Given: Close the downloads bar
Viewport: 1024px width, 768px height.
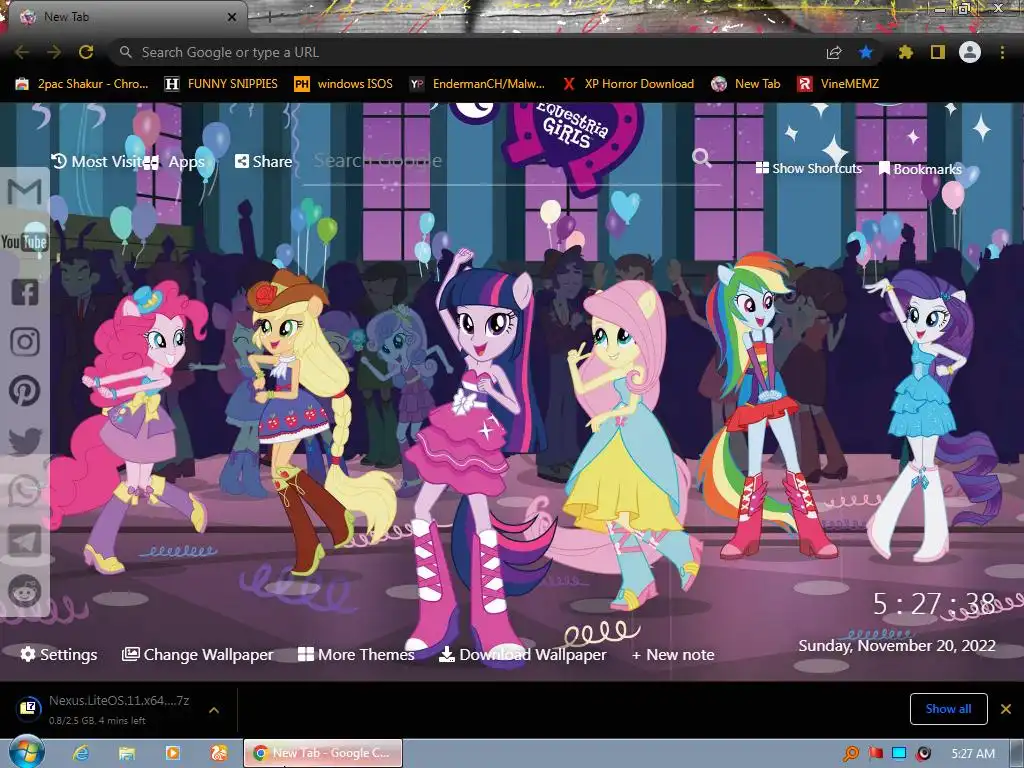Looking at the screenshot, I should tap(1006, 709).
